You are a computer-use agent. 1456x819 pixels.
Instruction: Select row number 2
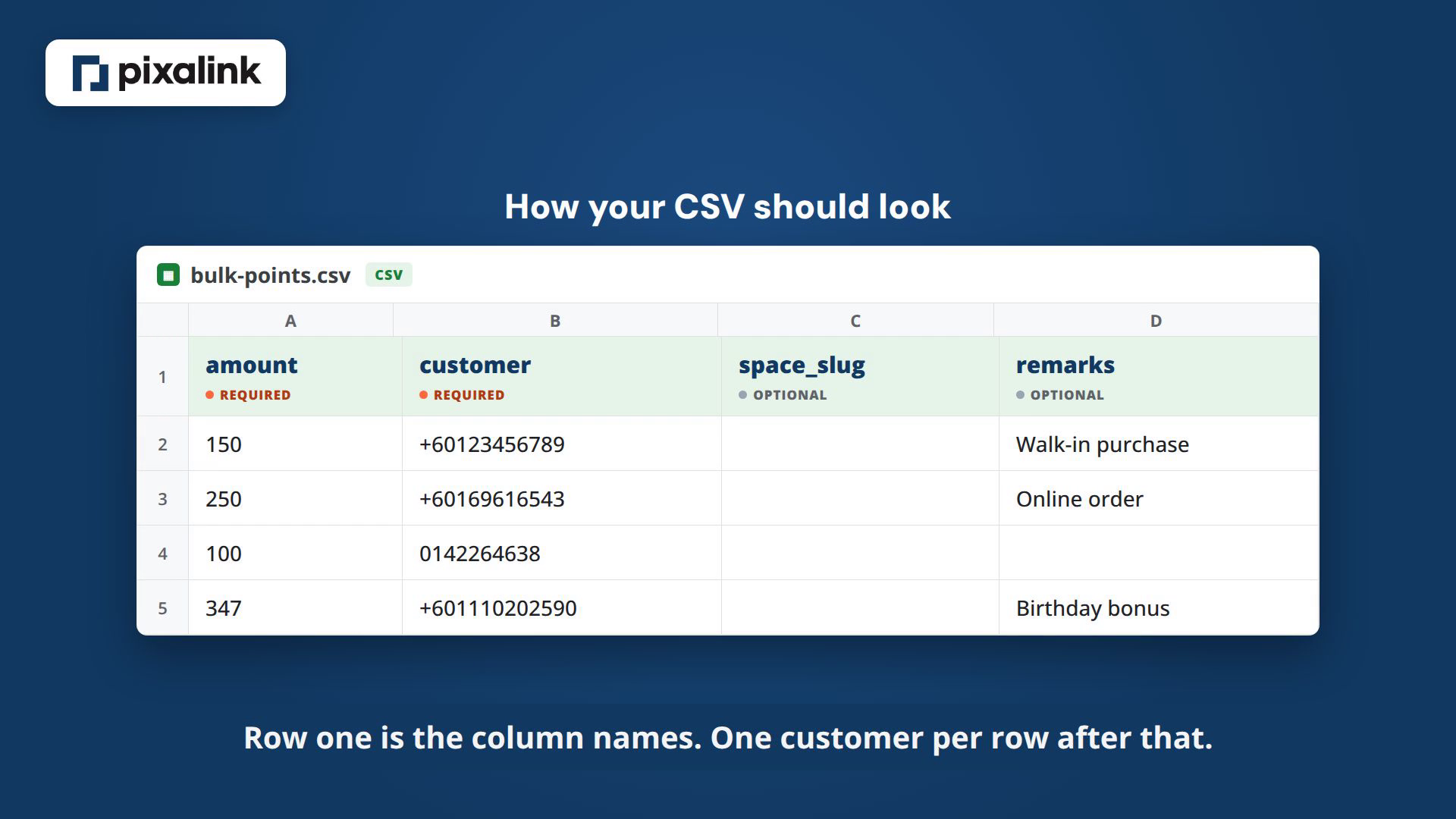162,444
